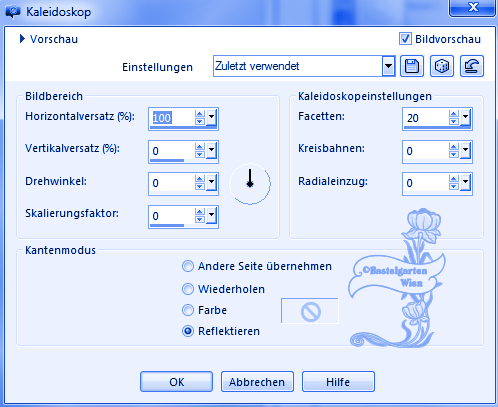Screen dimensions: 498x407
Task: Click the disabled Farbe color swatch
Action: click(310, 311)
